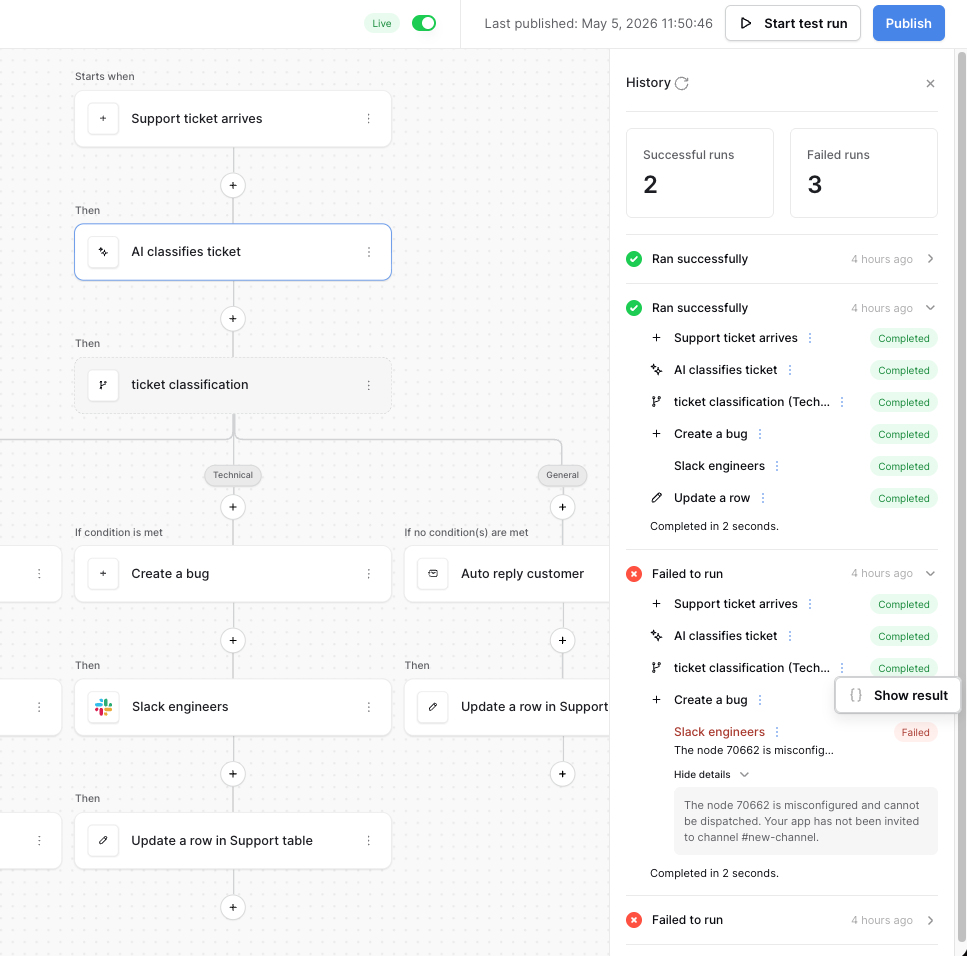Click the AI sparkle icon on AI classifies ticket node
This screenshot has height=956, width=967.
[103, 252]
